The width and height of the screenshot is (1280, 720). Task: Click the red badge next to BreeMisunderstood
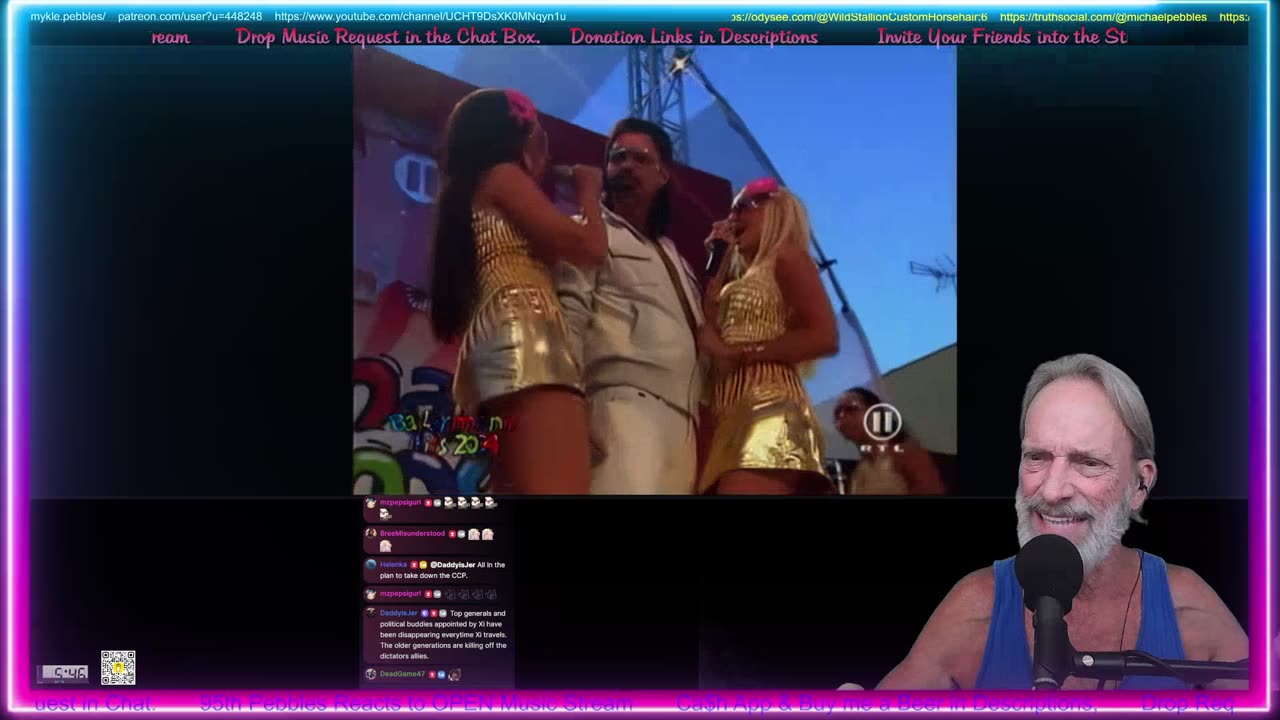pos(452,534)
